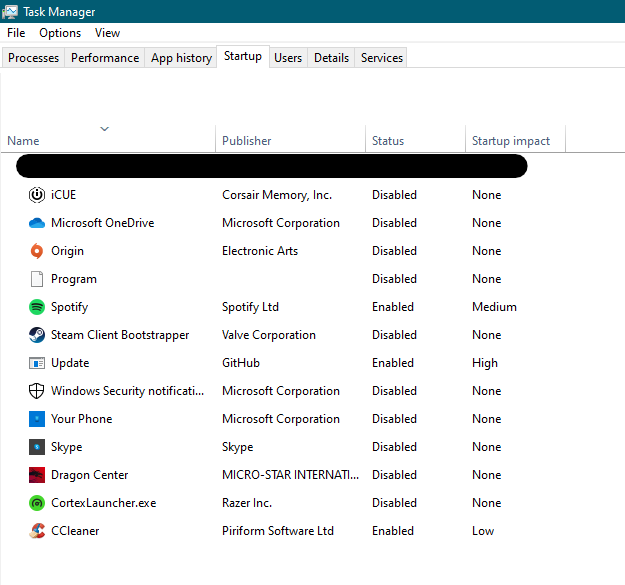
Task: Switch to the Users tab
Action: pyautogui.click(x=288, y=58)
